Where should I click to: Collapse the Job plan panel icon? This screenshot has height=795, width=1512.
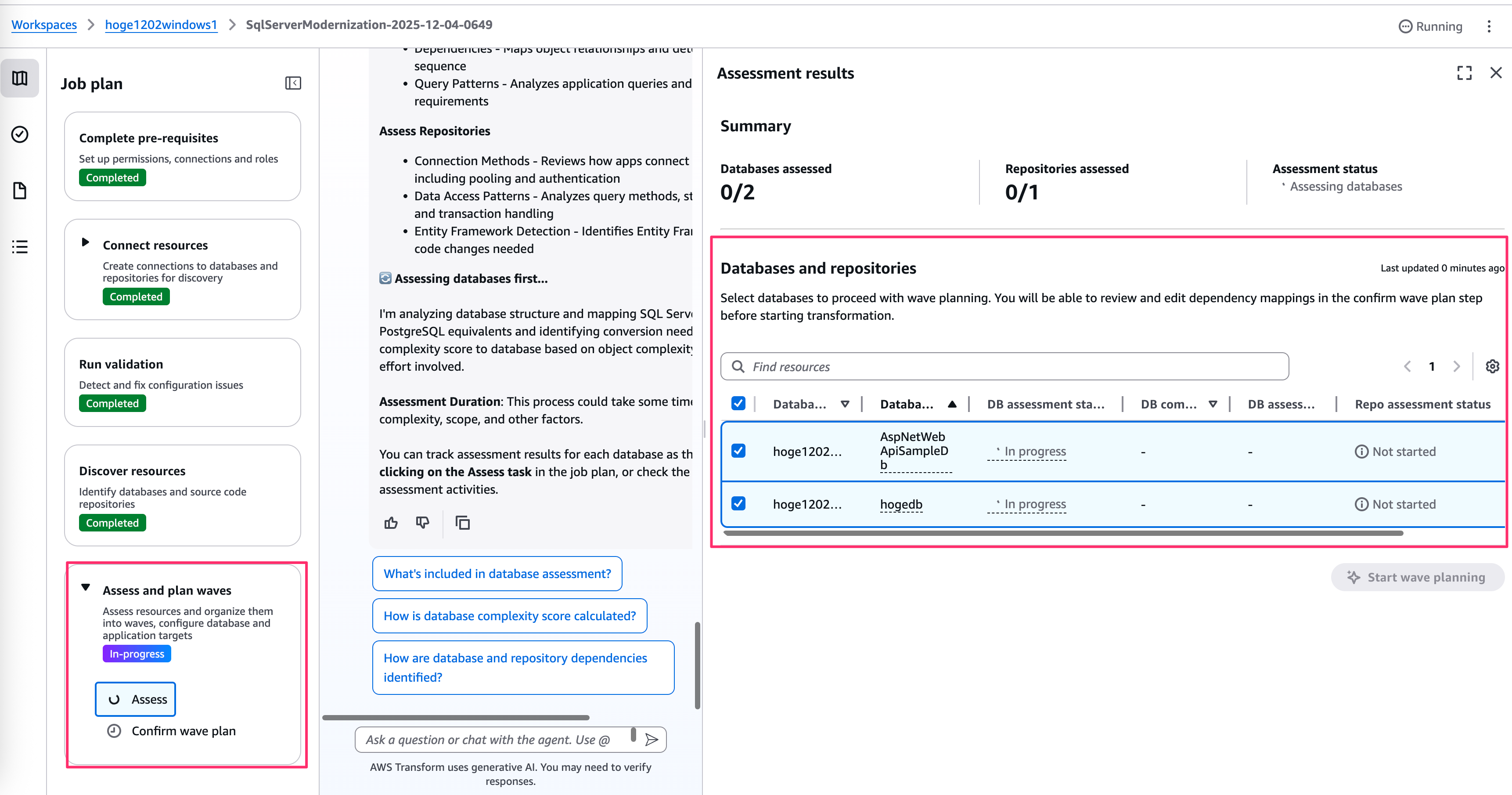click(x=293, y=83)
